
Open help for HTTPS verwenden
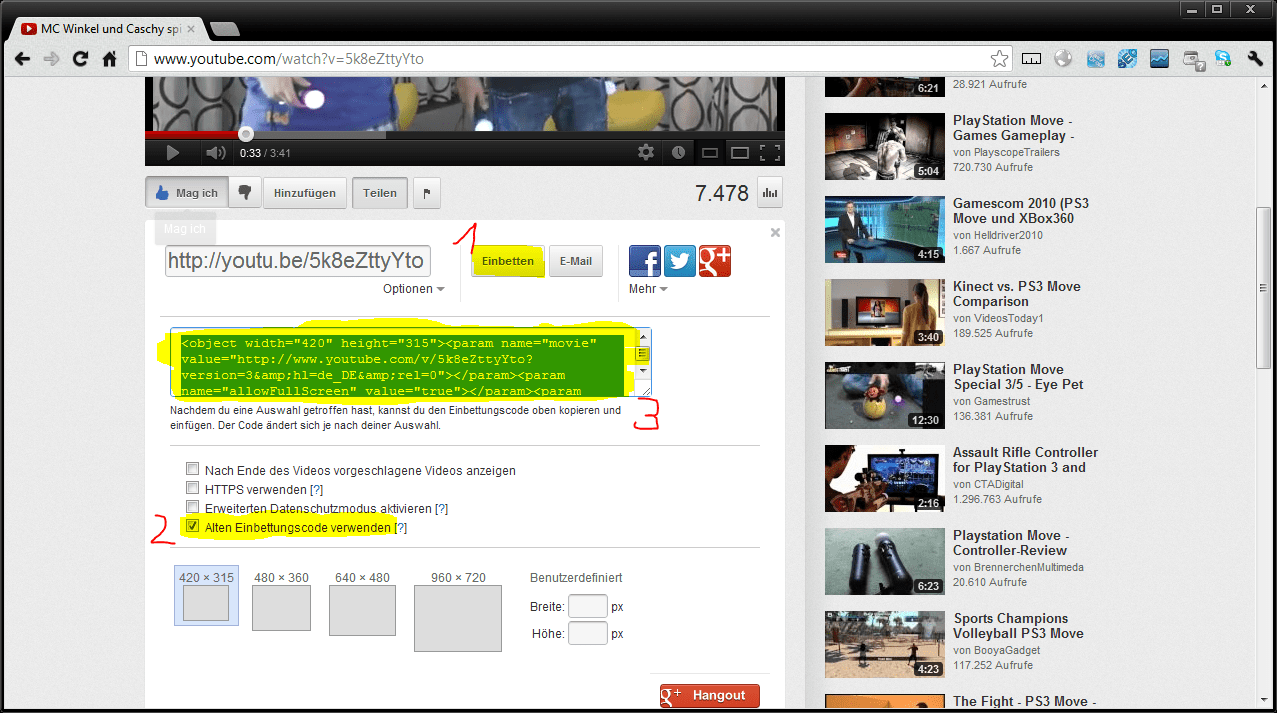316,489
